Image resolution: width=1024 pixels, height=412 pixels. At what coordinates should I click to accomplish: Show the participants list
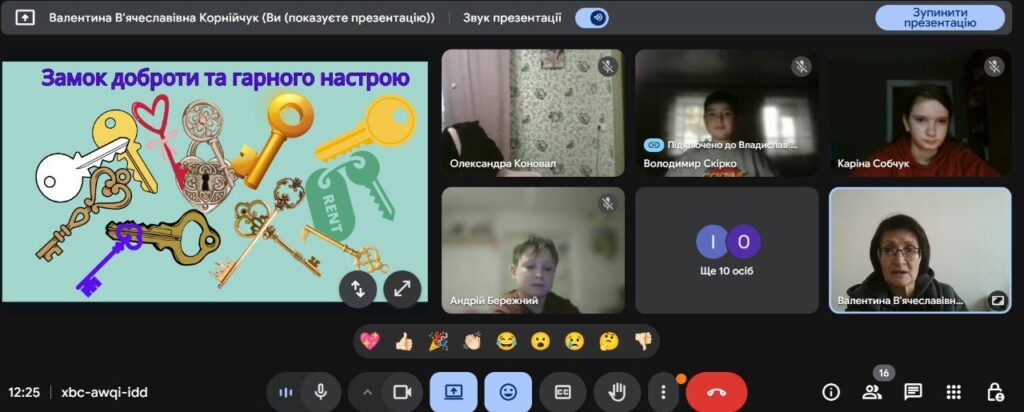point(871,392)
